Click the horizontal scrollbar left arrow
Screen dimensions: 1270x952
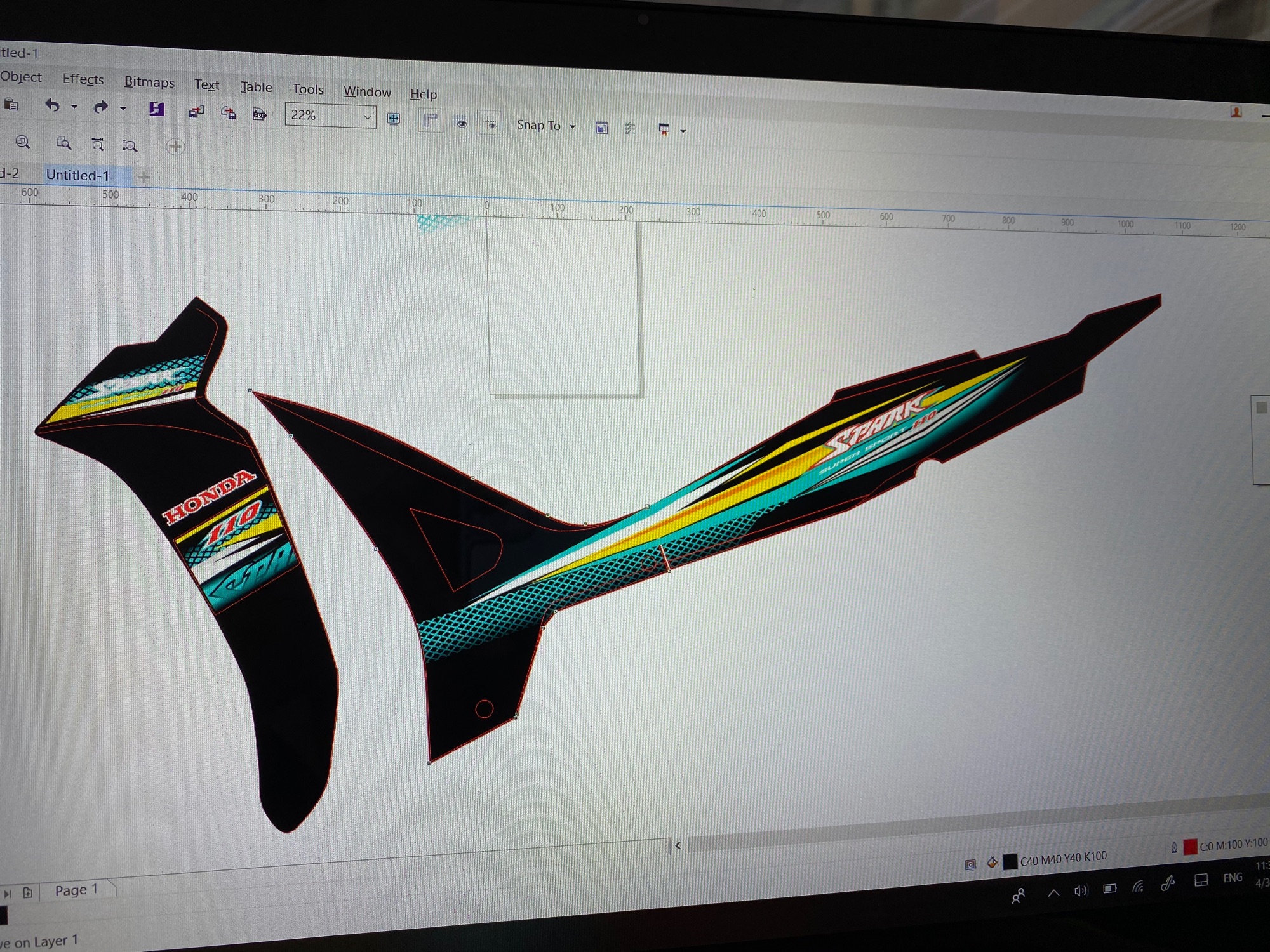point(678,845)
